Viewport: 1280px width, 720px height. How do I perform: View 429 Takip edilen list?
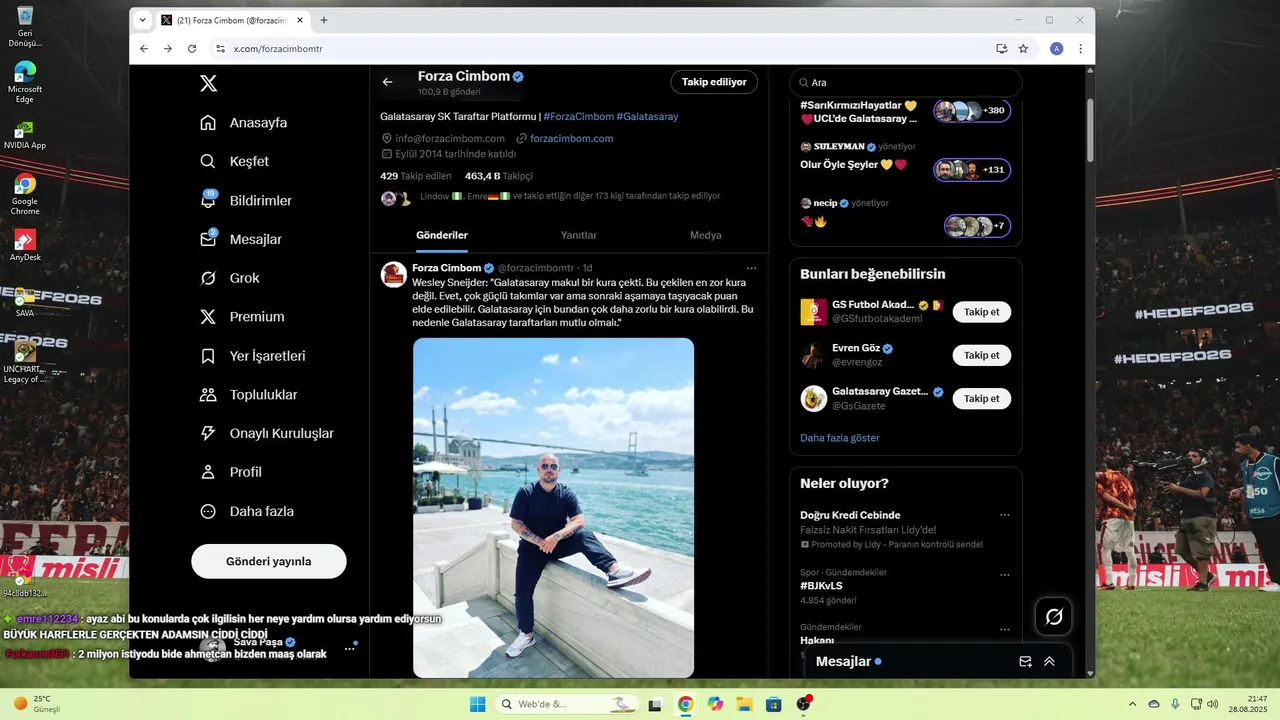point(416,176)
